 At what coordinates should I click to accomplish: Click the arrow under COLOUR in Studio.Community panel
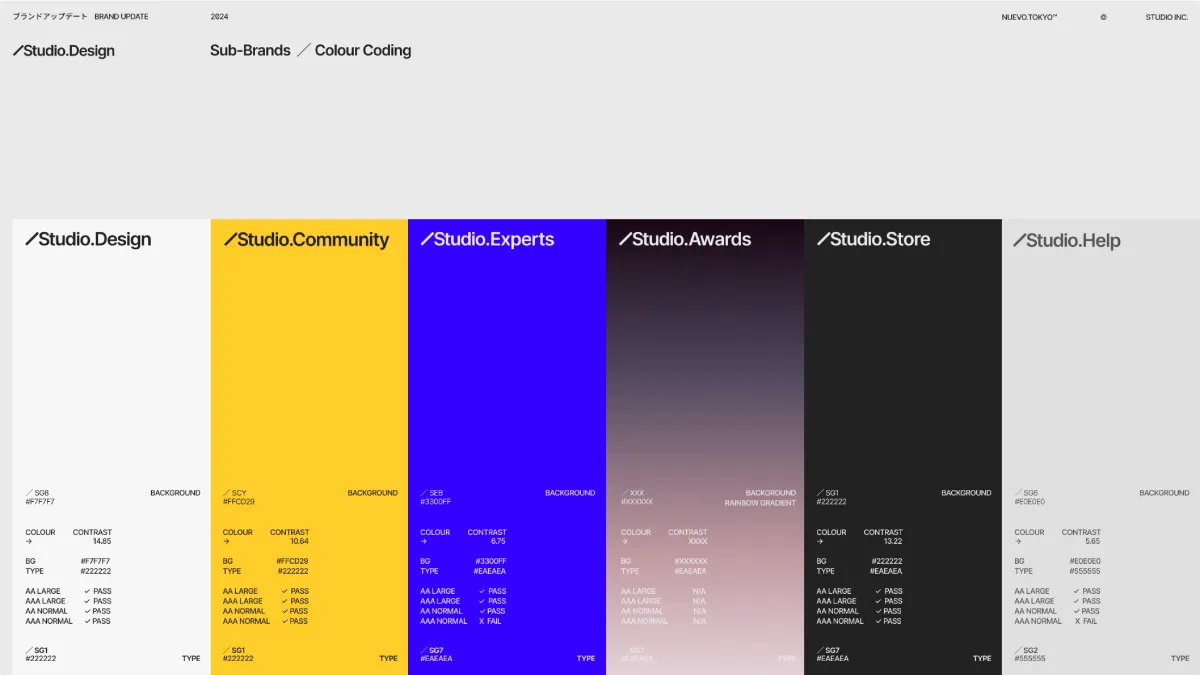(226, 541)
